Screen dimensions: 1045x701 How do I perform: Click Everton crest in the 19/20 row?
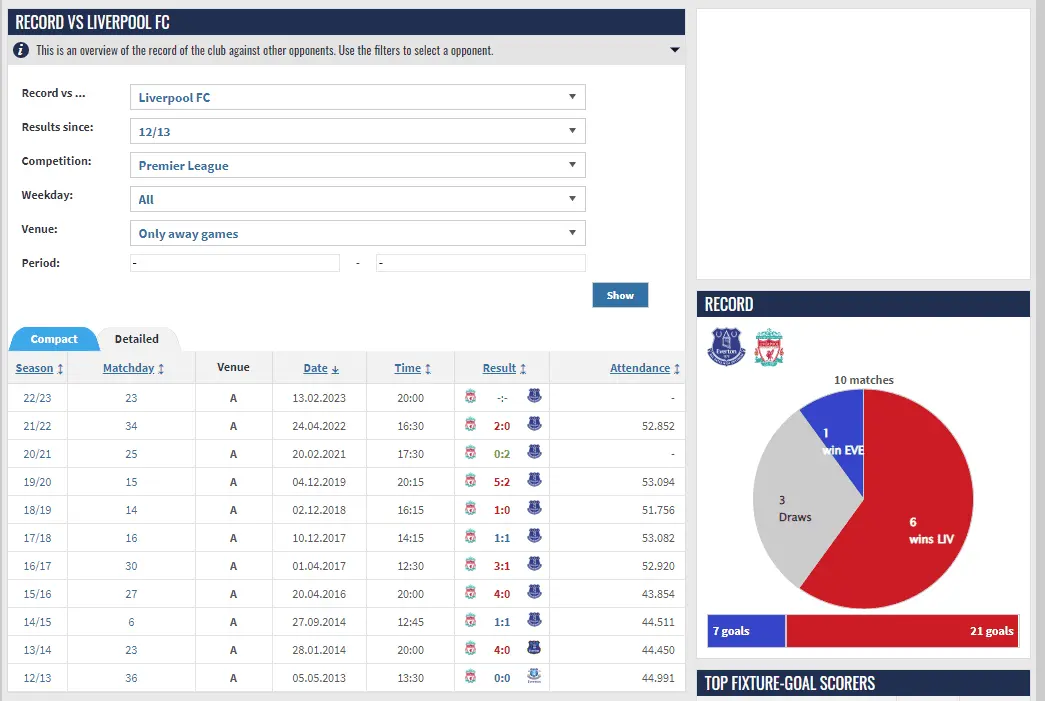534,481
